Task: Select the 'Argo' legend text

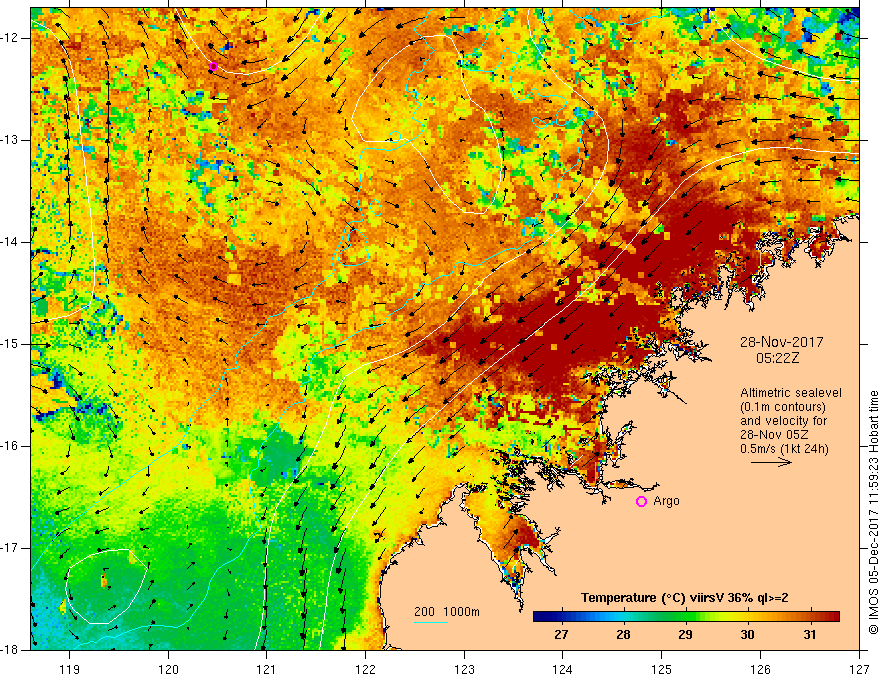Action: [667, 501]
